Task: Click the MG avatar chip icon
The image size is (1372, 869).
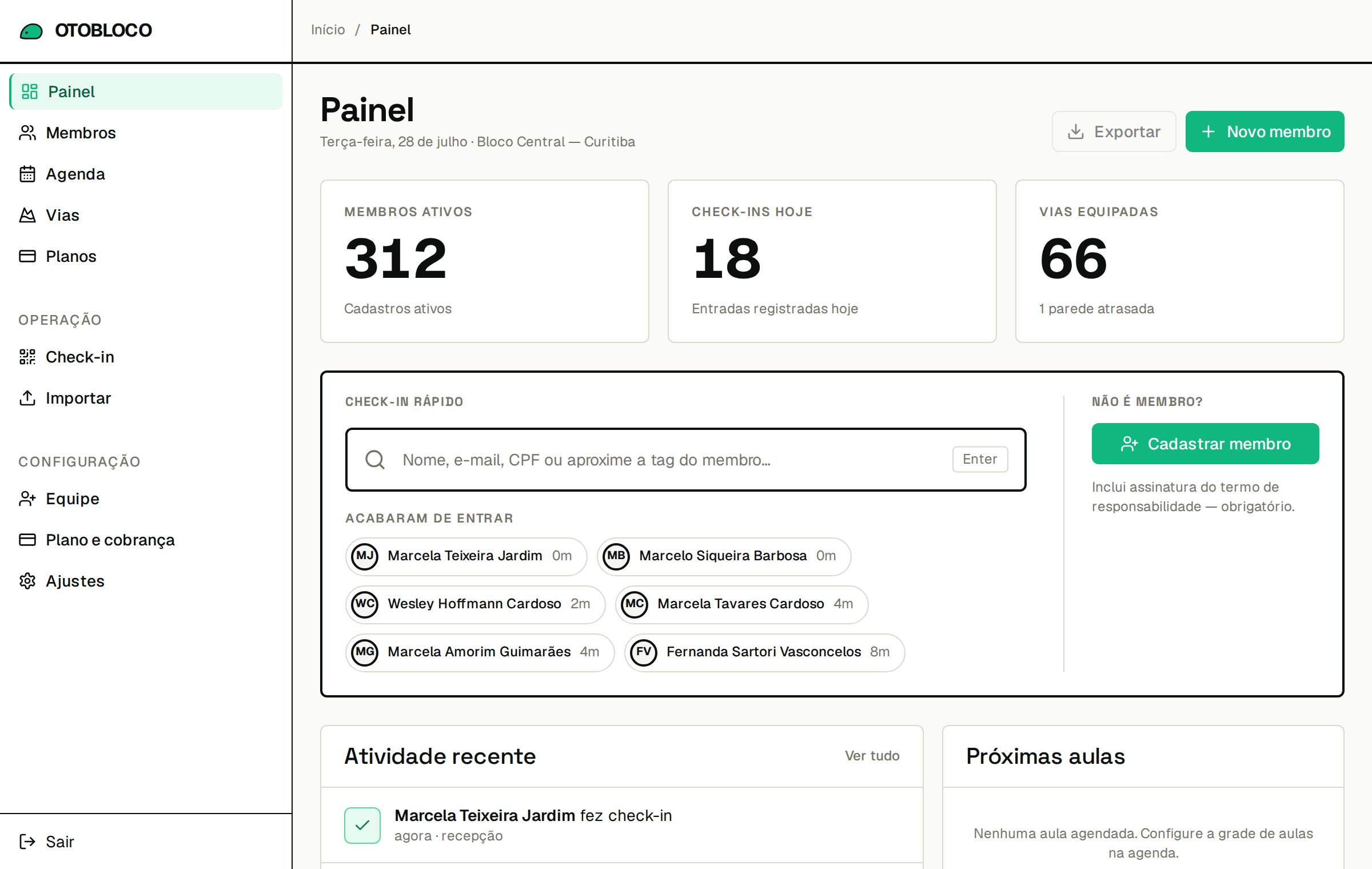Action: 365,652
